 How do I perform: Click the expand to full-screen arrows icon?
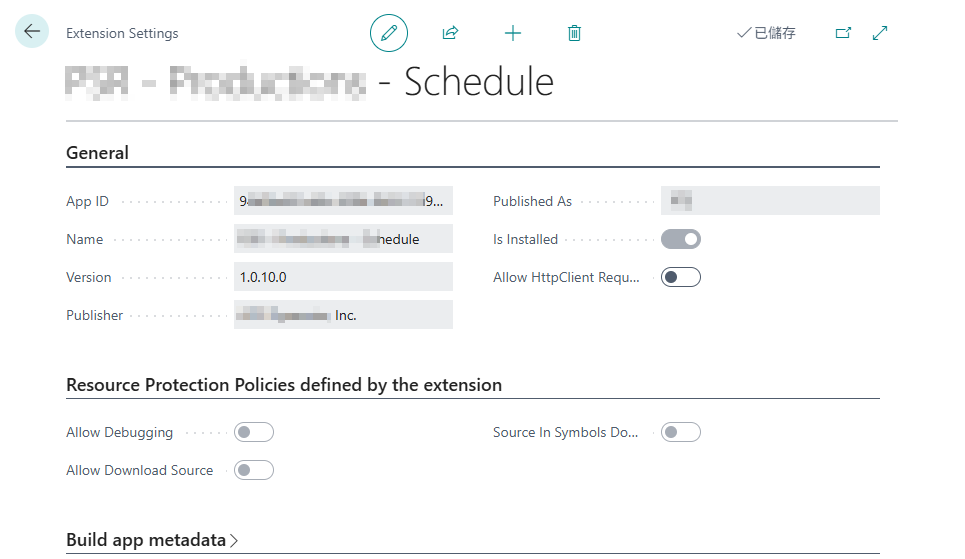point(880,33)
